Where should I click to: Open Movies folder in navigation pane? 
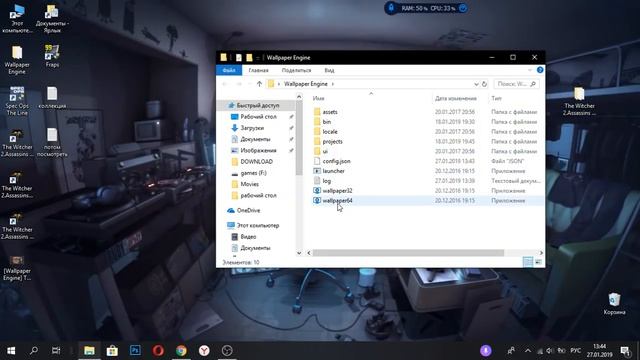[249, 184]
